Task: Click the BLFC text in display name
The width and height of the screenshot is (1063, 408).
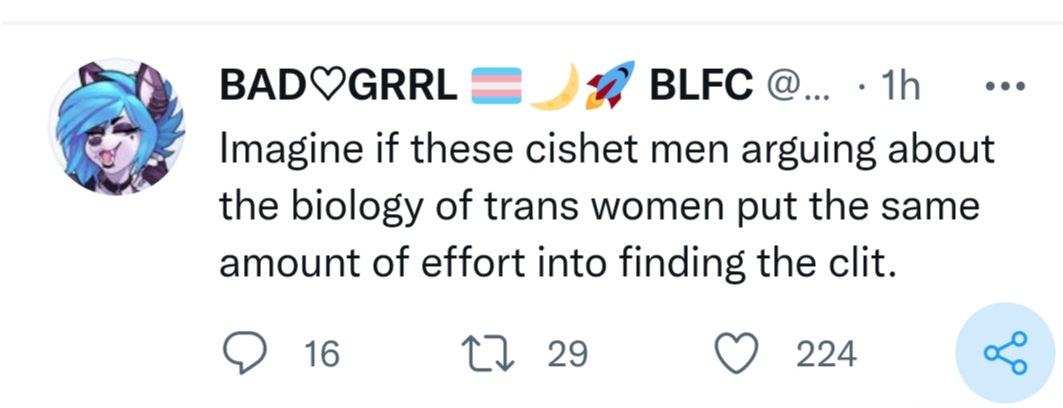Action: [701, 88]
